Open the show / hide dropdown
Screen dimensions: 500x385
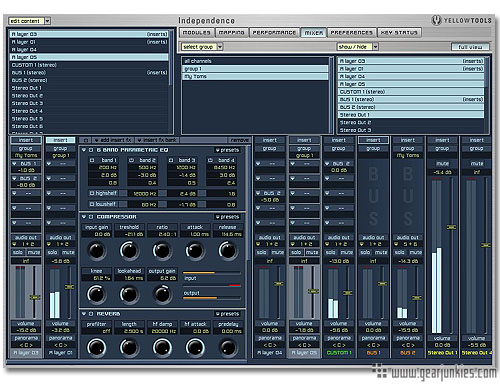point(375,47)
